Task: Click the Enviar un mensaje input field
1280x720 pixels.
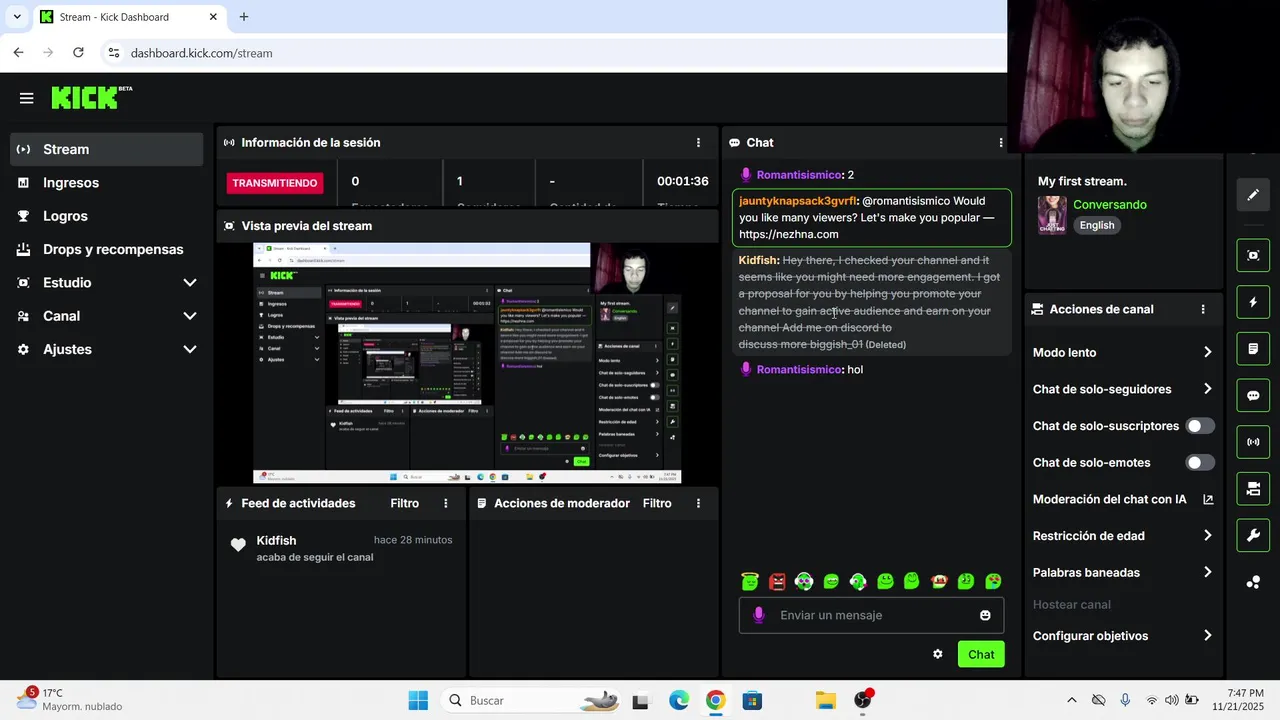Action: pos(871,615)
